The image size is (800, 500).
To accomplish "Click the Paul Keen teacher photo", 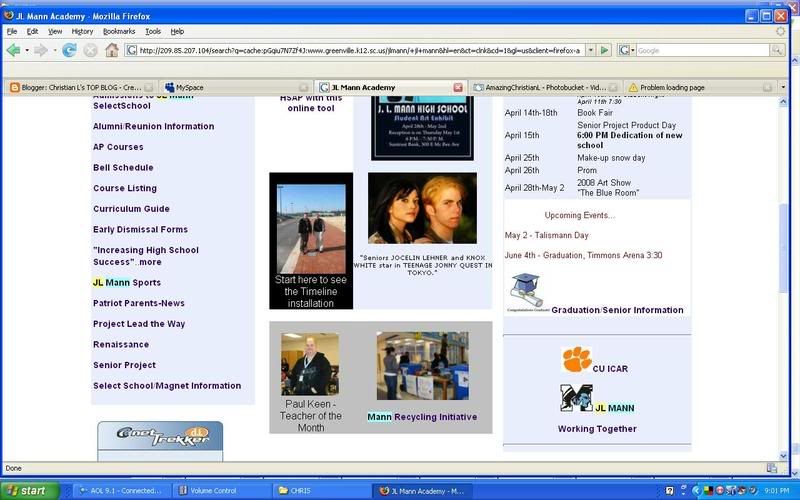I will tap(310, 364).
